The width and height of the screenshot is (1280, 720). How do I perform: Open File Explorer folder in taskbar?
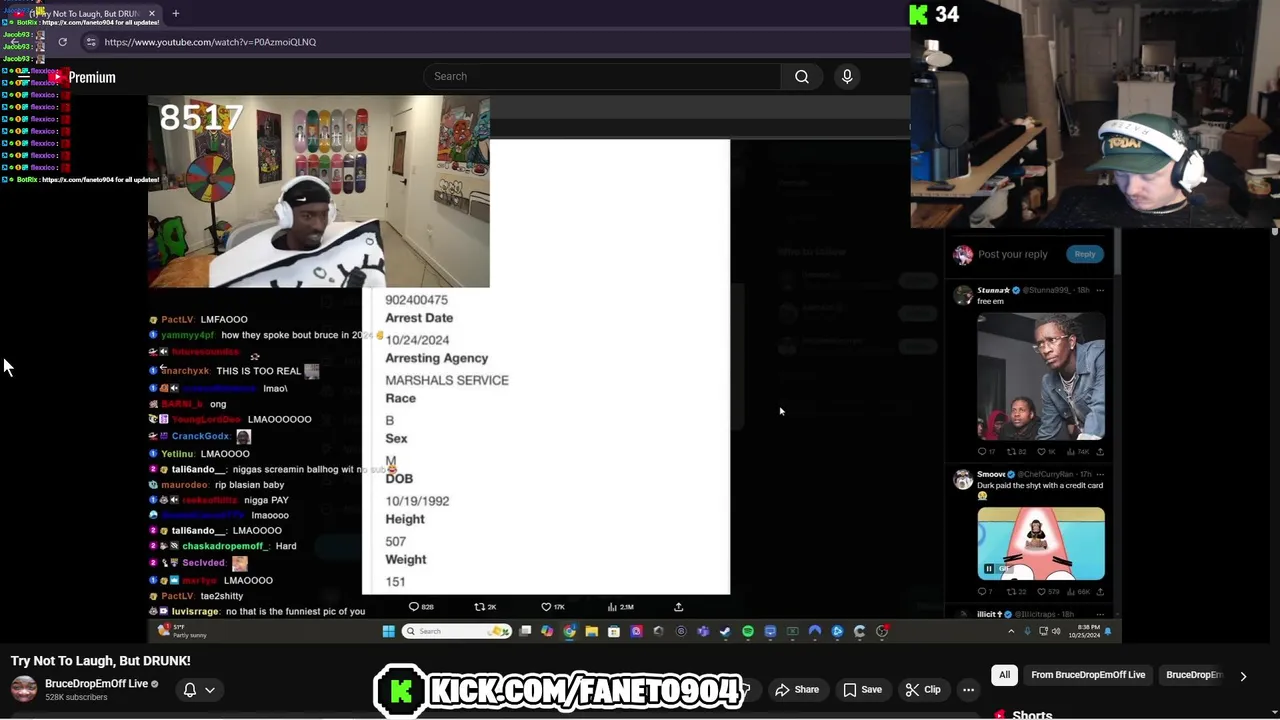(592, 631)
